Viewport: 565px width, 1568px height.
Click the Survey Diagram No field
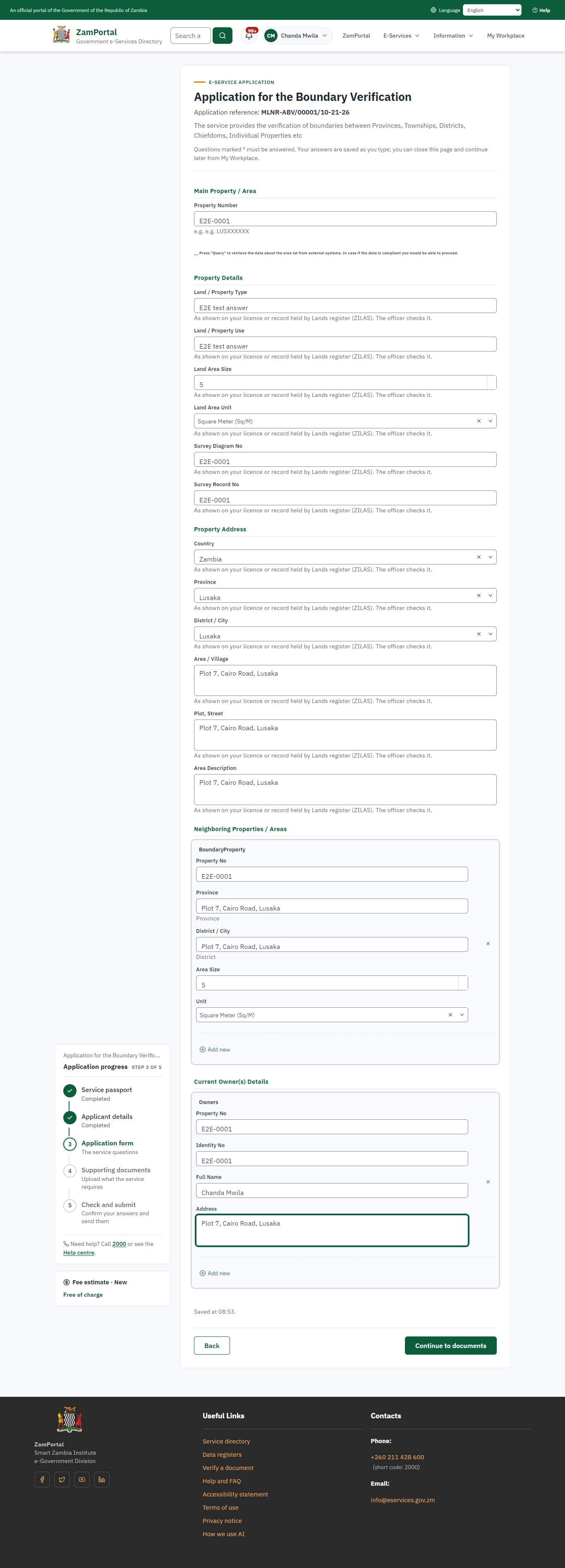[x=345, y=459]
